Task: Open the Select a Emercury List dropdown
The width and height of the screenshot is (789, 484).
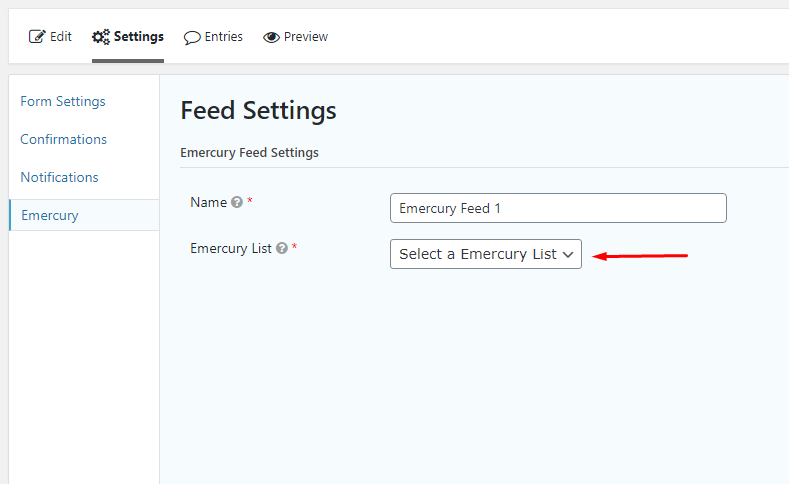Action: pos(478,254)
